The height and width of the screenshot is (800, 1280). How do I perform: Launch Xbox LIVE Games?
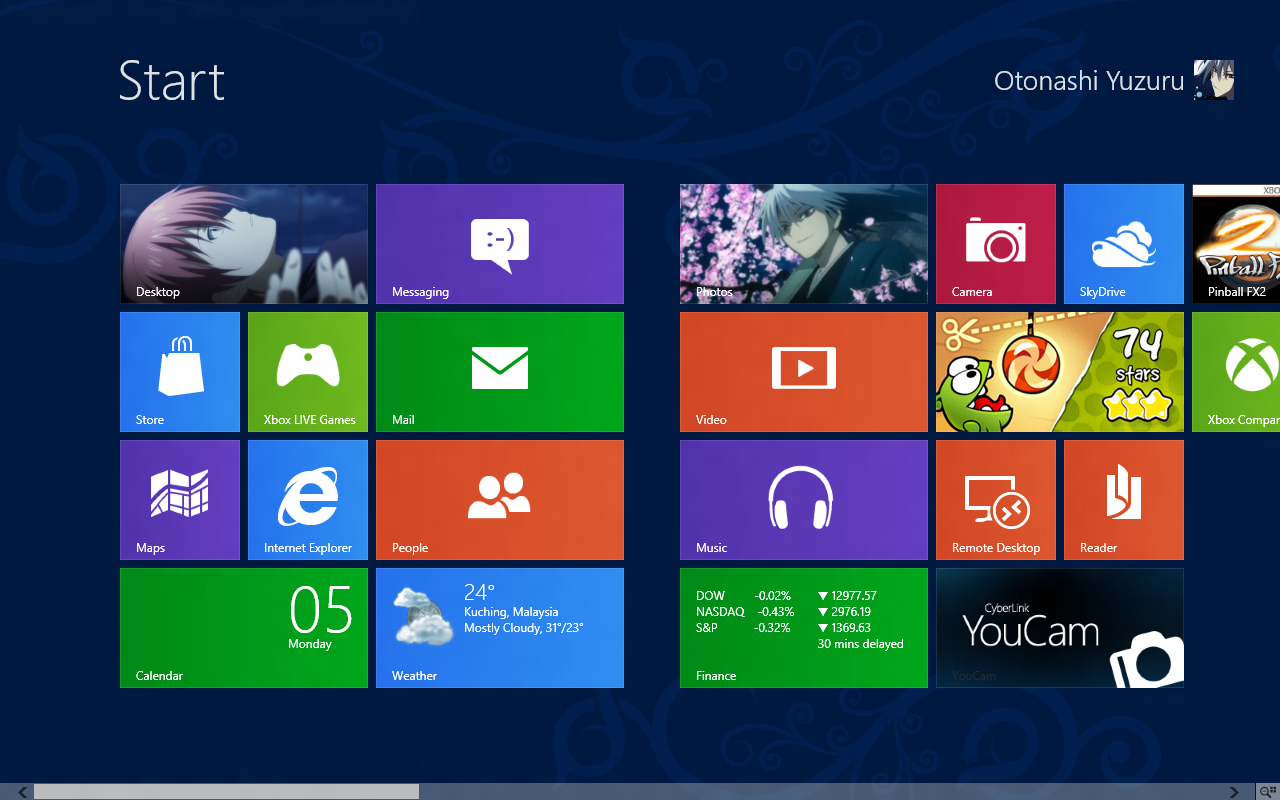(307, 371)
